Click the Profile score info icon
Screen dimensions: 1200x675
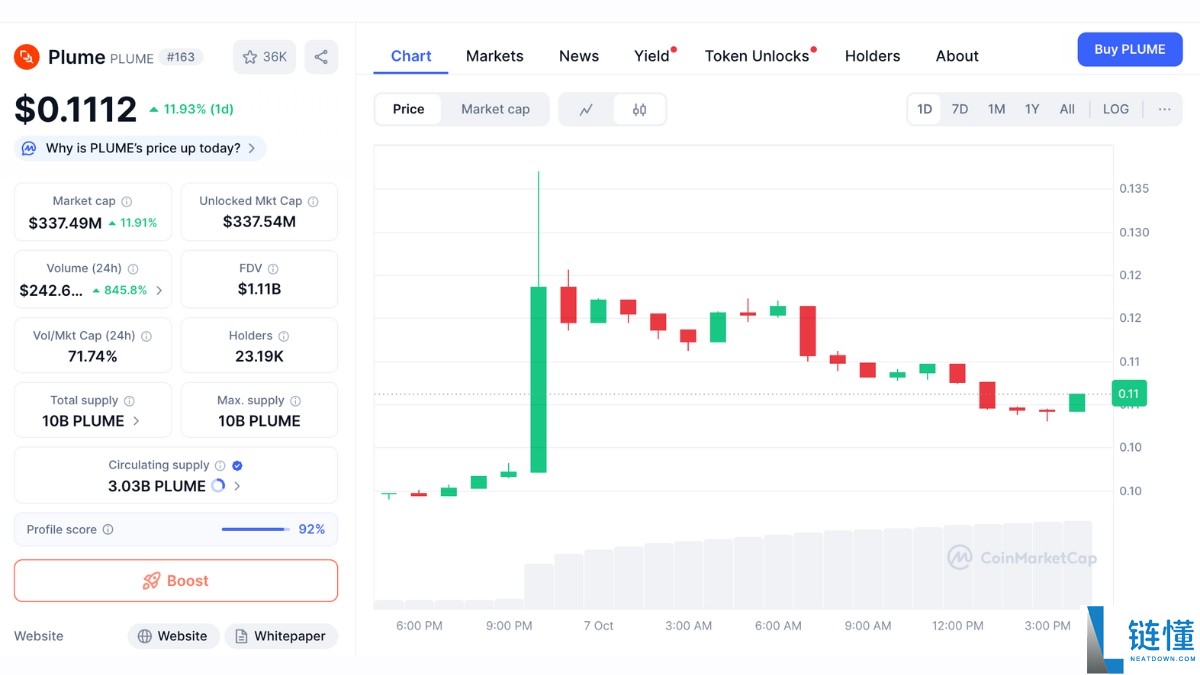point(108,530)
